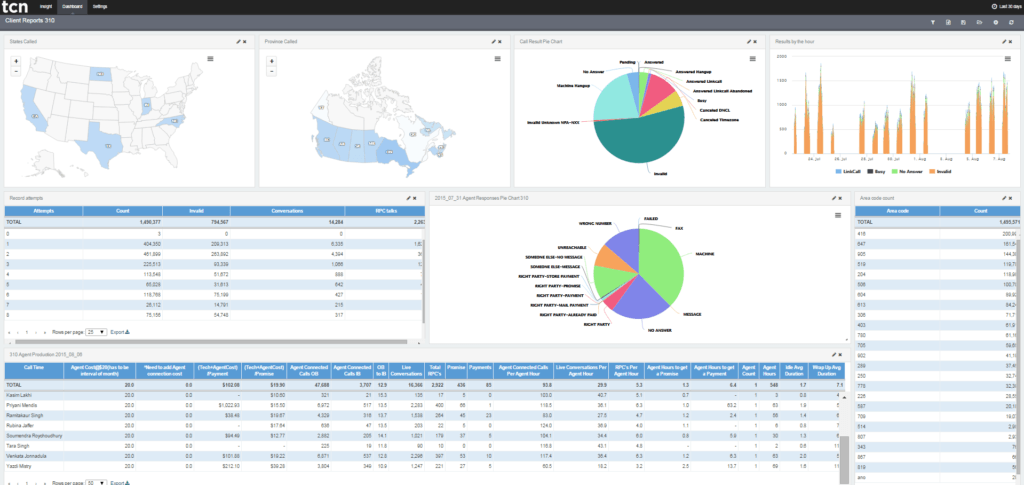The height and width of the screenshot is (485, 1024).
Task: Close the Area code count panel
Action: pyautogui.click(x=1011, y=197)
